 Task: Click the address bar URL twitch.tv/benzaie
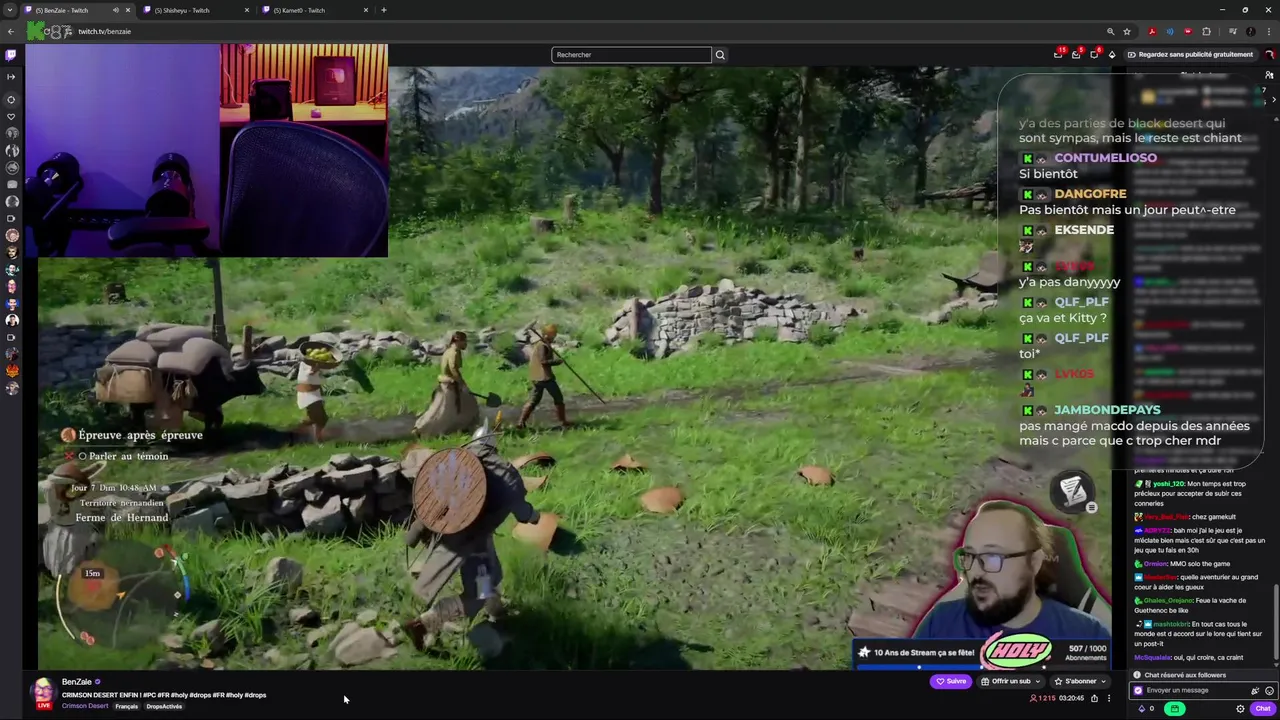[104, 31]
